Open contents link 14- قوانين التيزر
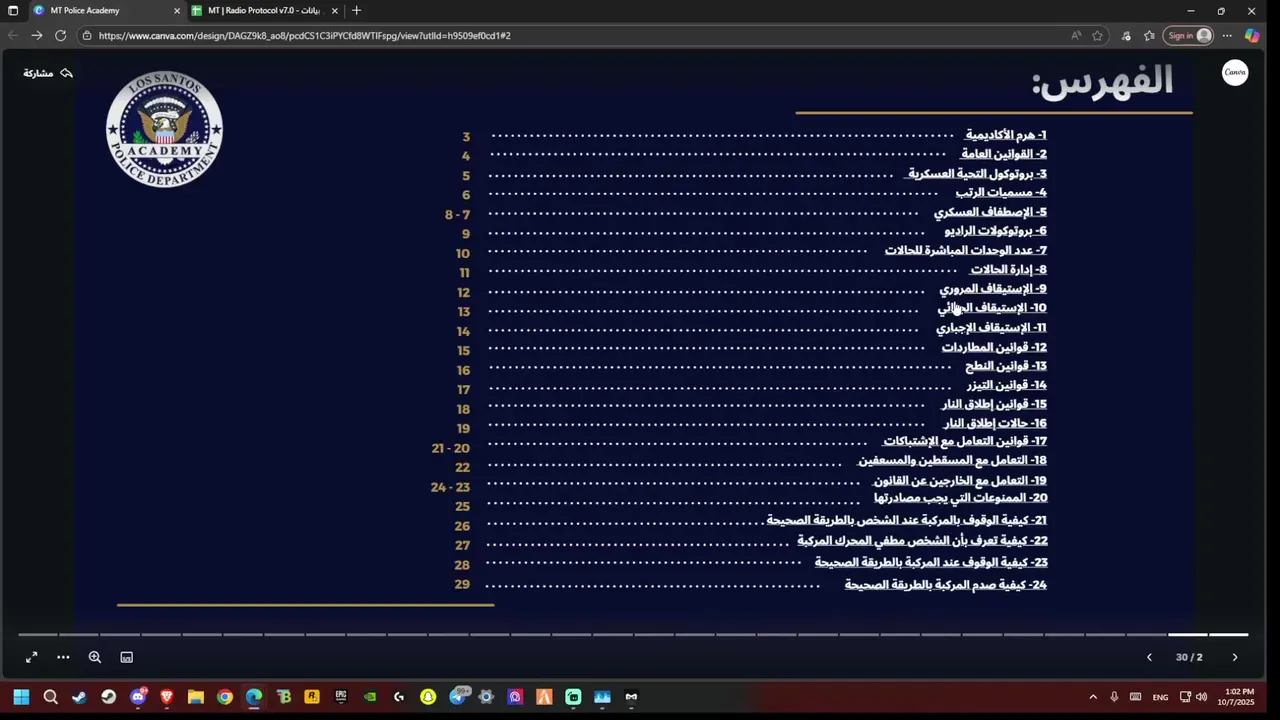 coord(1007,385)
